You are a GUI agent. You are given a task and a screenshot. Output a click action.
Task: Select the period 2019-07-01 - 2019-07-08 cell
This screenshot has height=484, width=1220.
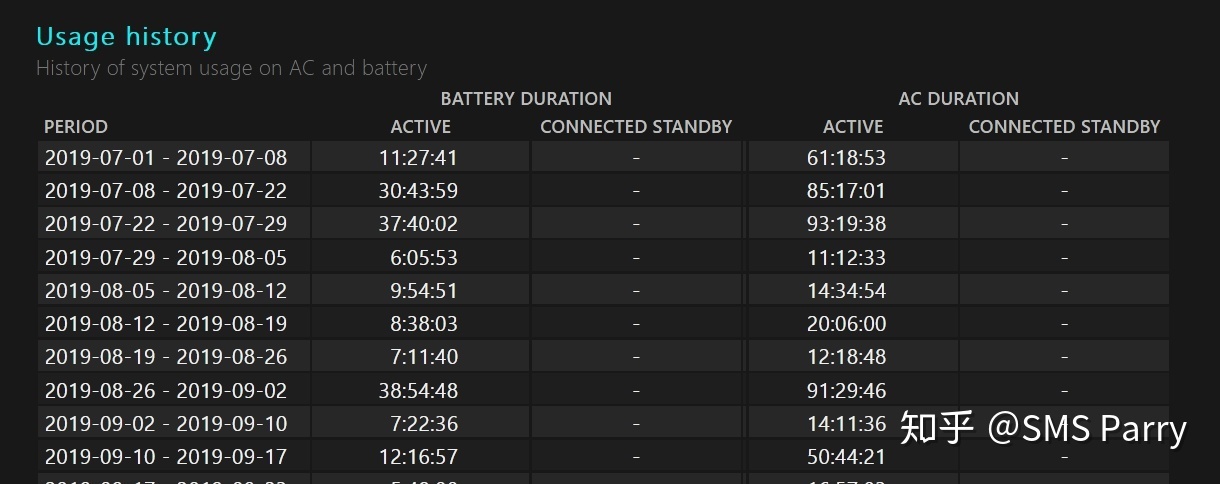[x=166, y=158]
